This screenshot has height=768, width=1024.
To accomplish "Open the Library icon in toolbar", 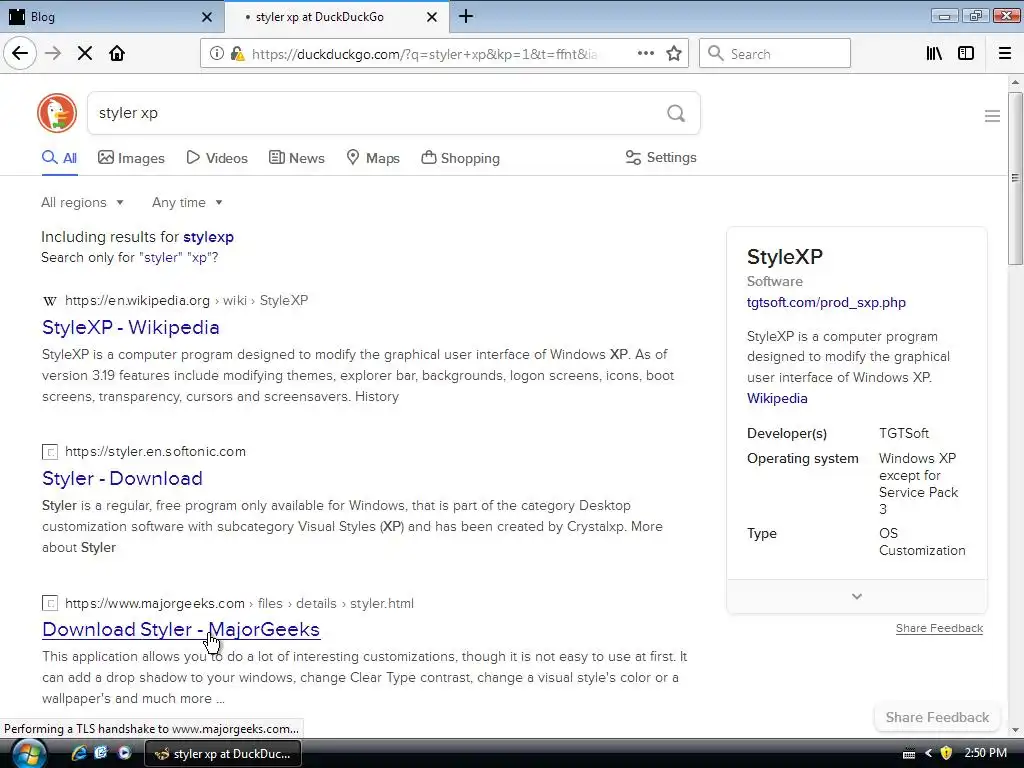I will [x=934, y=54].
